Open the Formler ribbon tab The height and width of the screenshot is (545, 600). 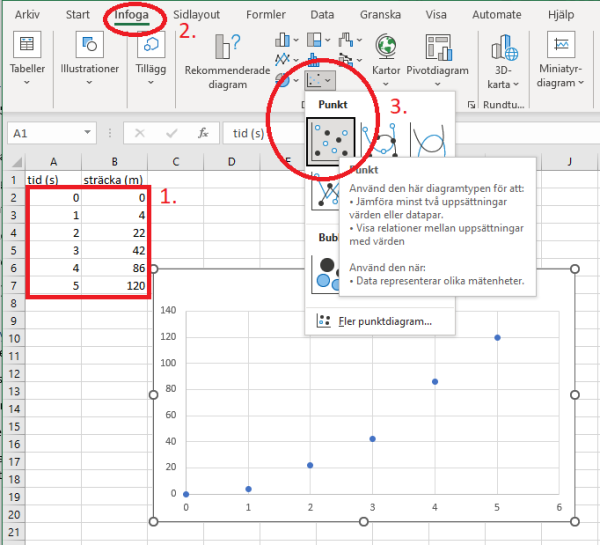[x=264, y=15]
